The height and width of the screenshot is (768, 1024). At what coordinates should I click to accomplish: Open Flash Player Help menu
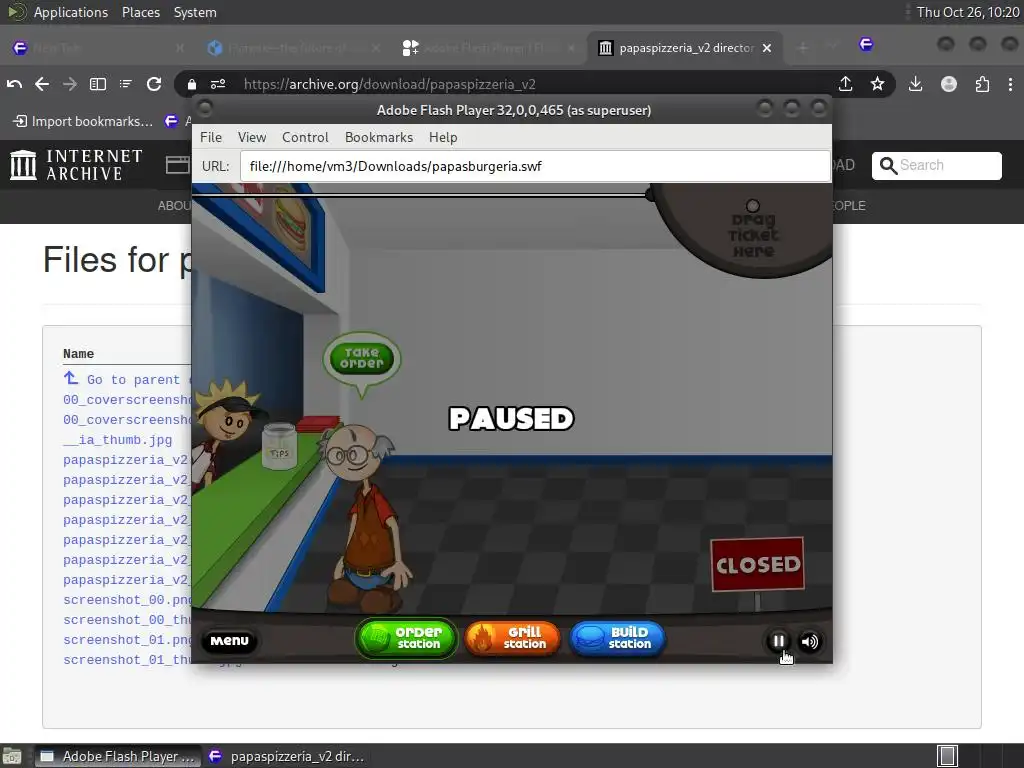tap(443, 137)
